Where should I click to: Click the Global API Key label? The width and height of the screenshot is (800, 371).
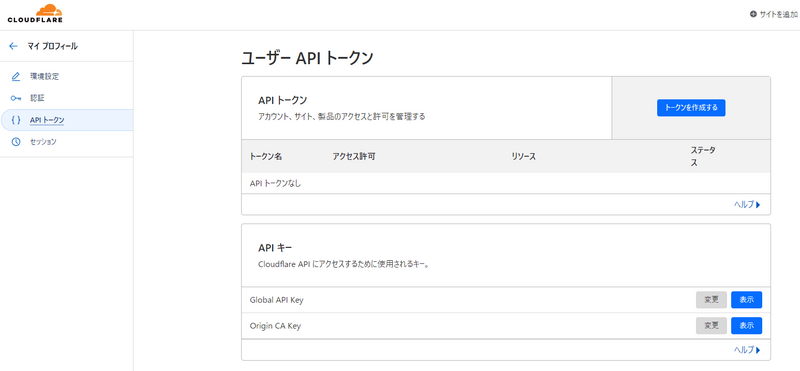pyautogui.click(x=277, y=300)
